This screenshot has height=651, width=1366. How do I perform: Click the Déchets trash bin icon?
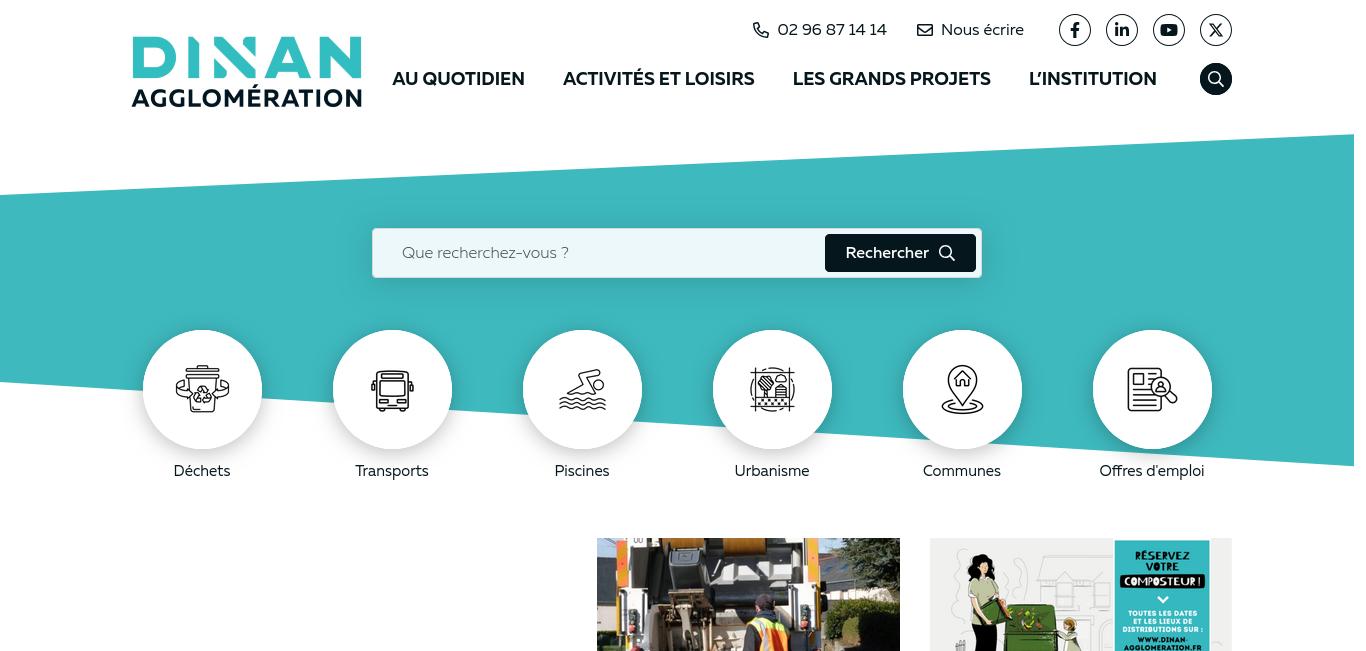tap(202, 389)
